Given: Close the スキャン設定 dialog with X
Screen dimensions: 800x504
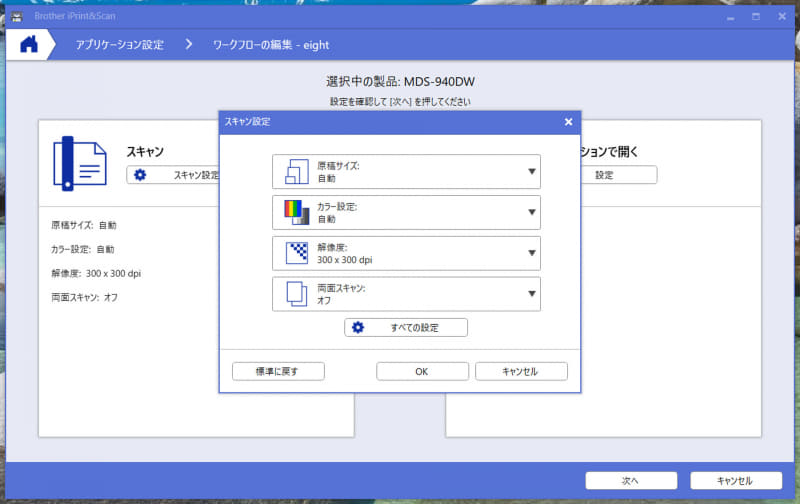Looking at the screenshot, I should point(568,122).
